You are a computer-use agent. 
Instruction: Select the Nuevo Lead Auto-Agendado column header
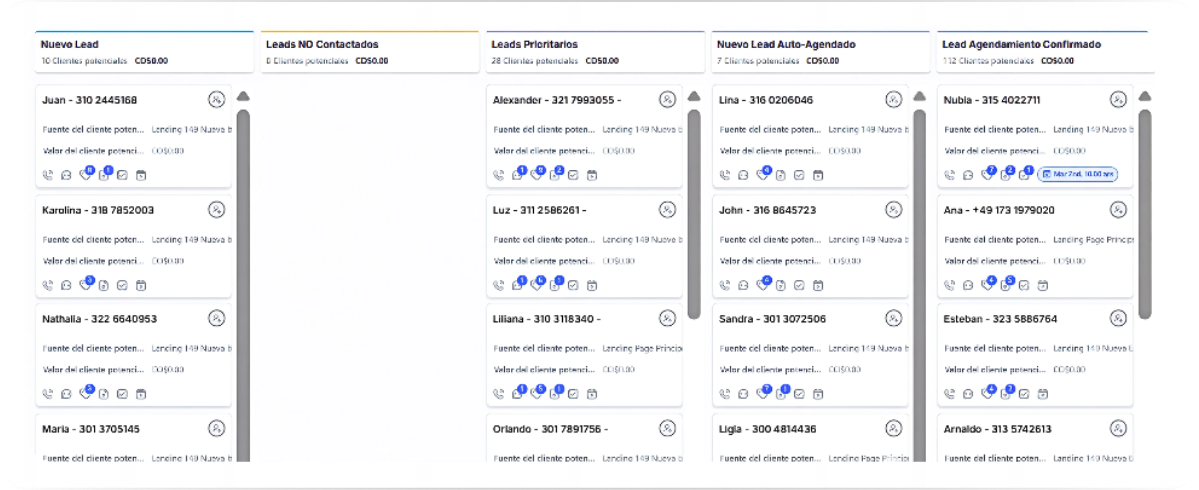coord(821,52)
